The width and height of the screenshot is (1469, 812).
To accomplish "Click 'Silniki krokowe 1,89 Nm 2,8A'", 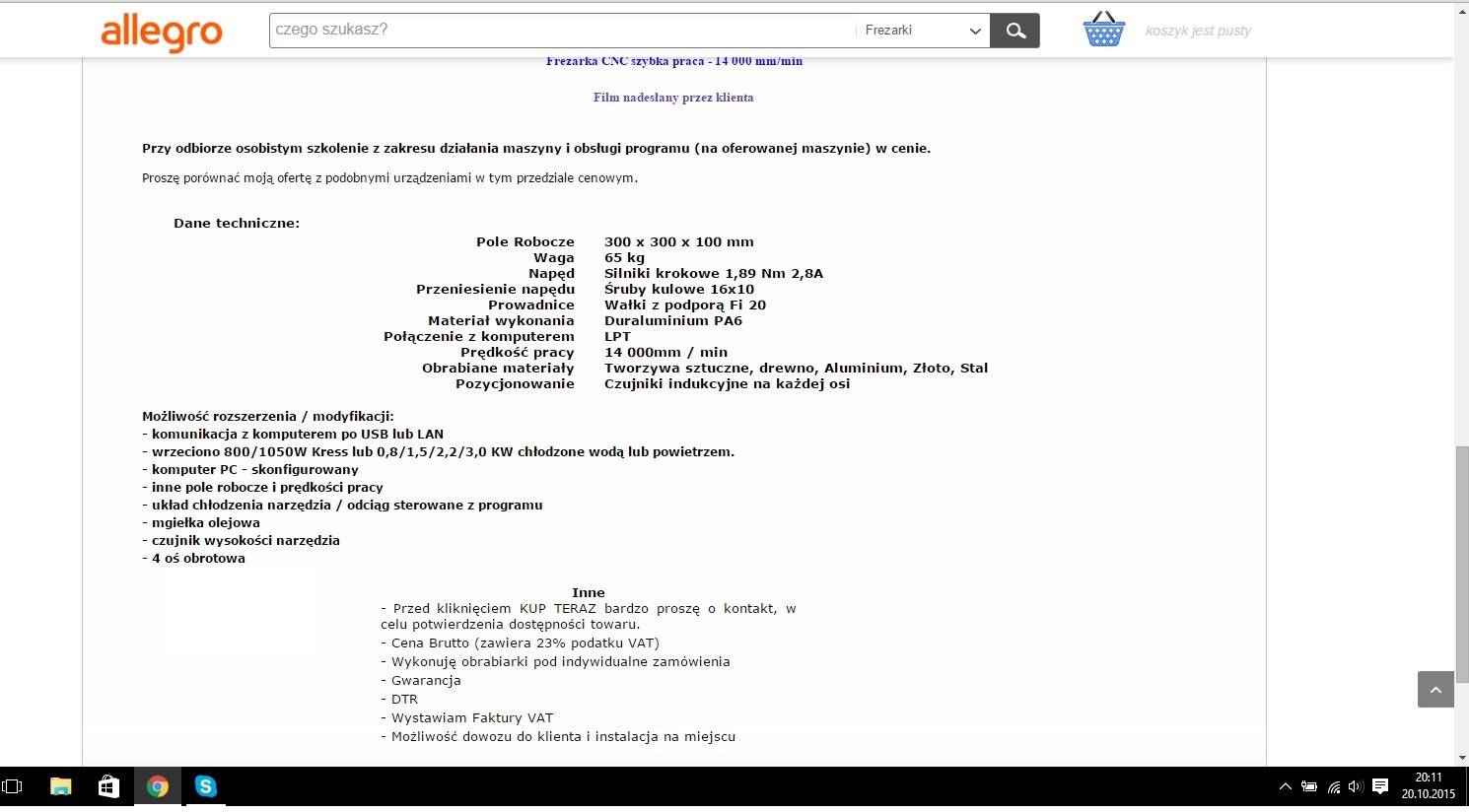I will (714, 274).
